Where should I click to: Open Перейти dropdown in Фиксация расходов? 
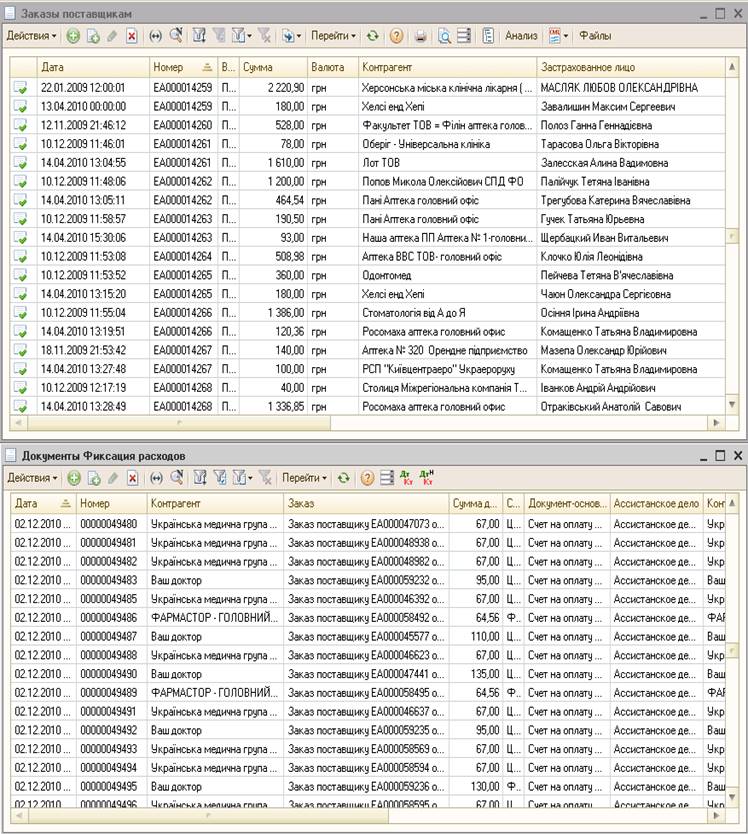click(304, 478)
